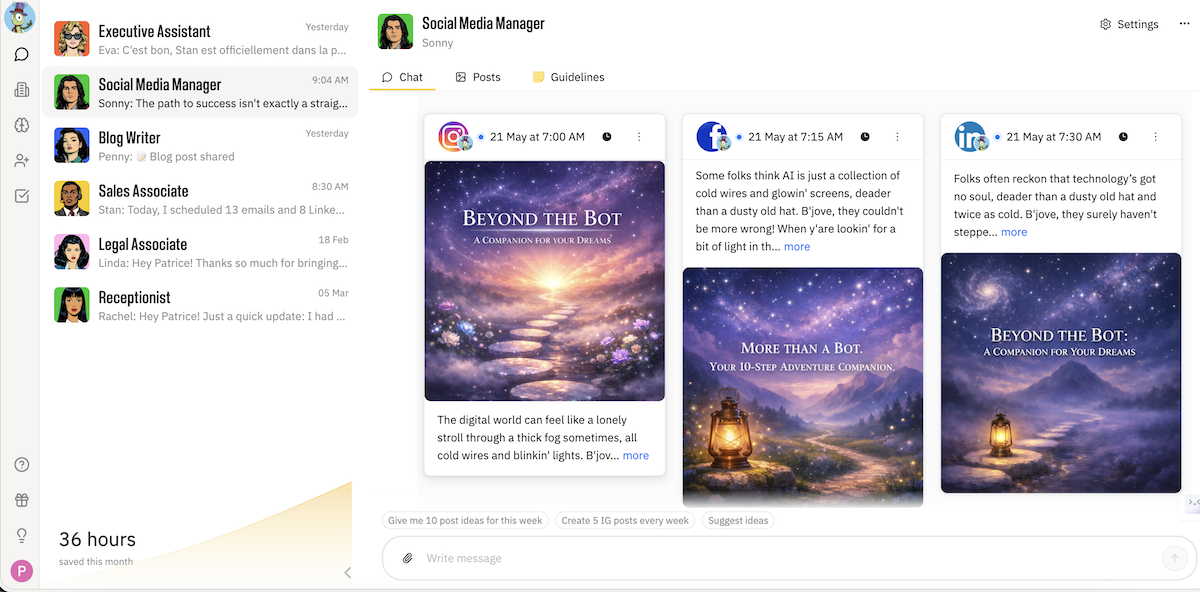Switch to the Guidelines tab
Viewport: 1200px width, 592px height.
point(568,77)
